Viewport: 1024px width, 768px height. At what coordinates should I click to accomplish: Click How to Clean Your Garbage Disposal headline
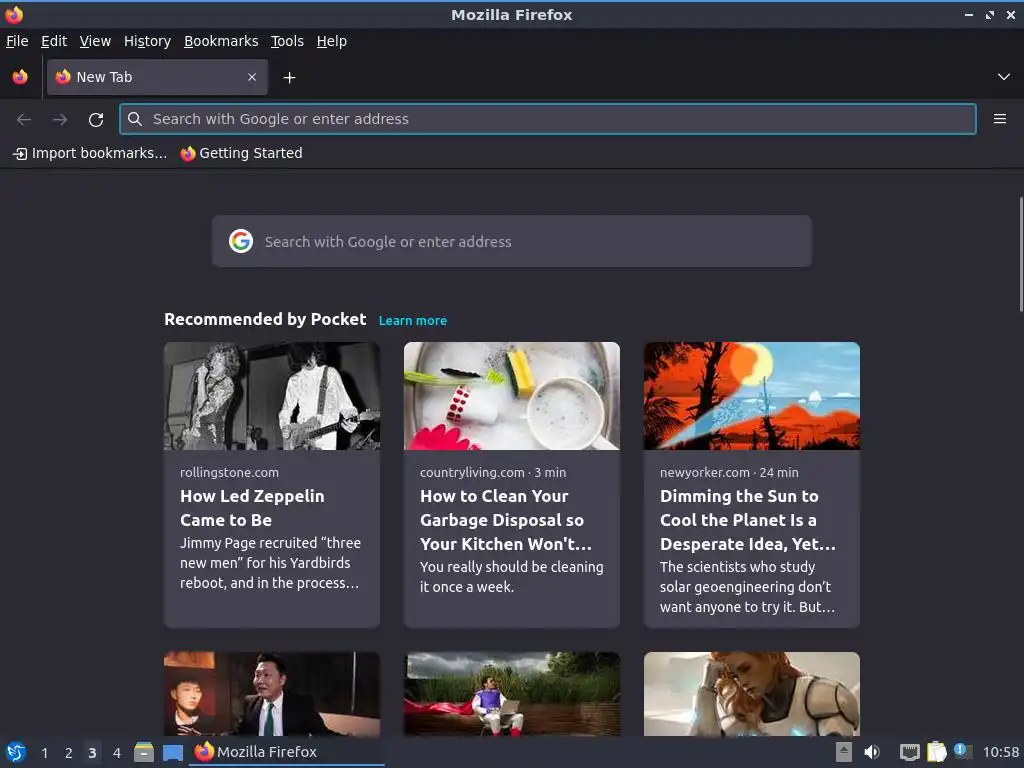click(x=506, y=520)
